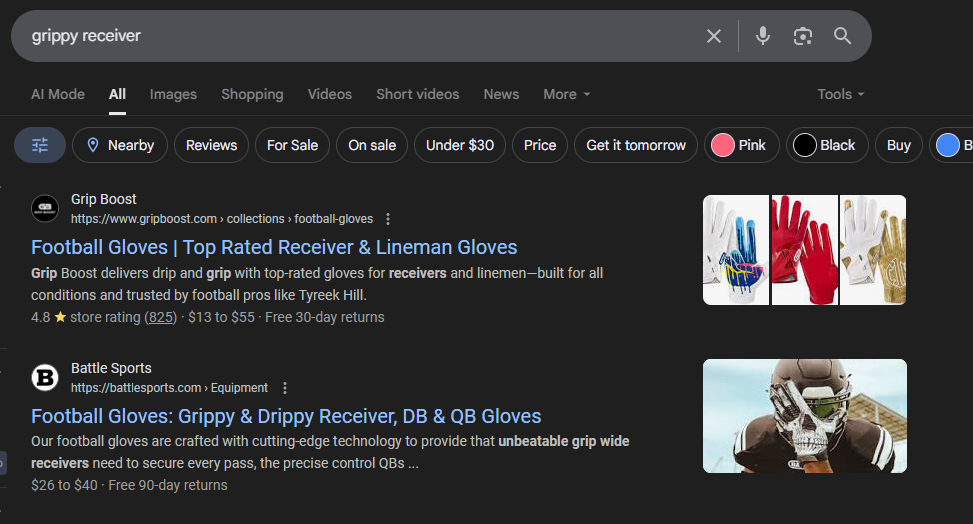Screen dimensions: 973x524
Task: Clear the search box with the X icon
Action: pos(714,36)
